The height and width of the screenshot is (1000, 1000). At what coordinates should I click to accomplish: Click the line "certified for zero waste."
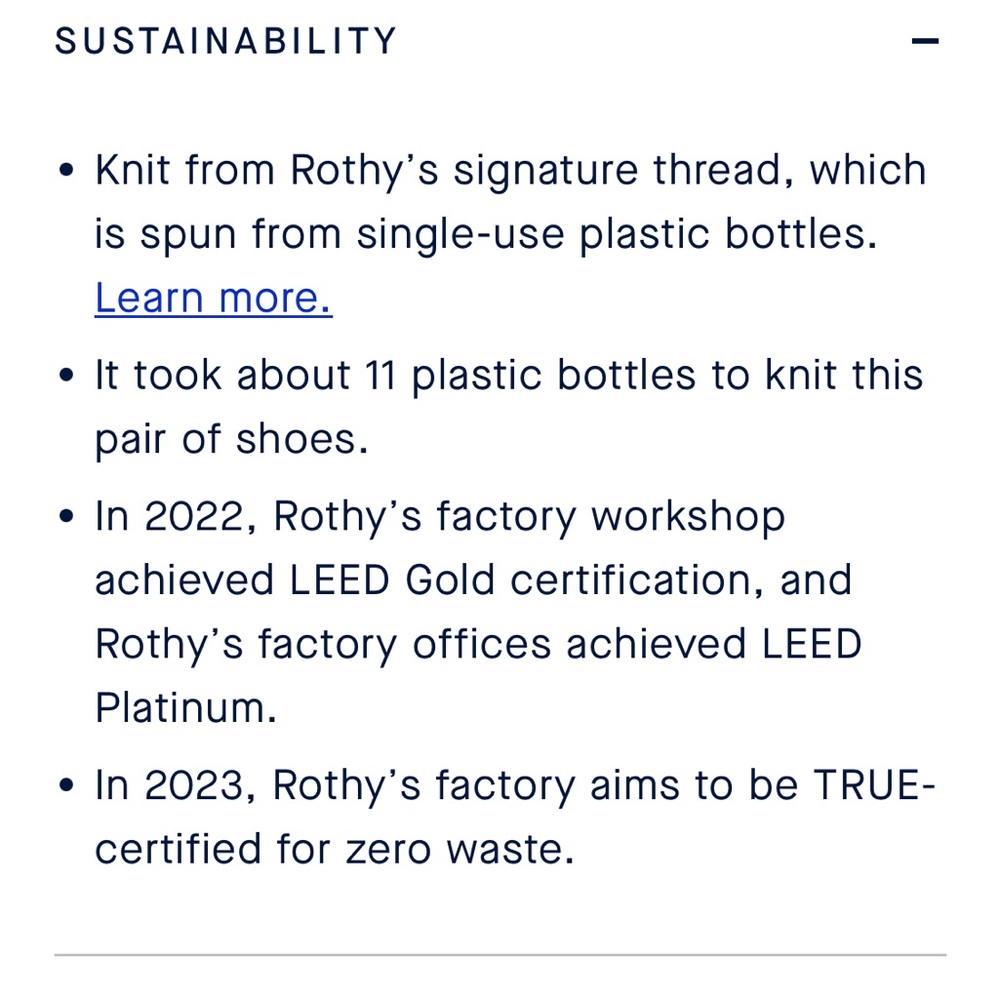coord(335,850)
